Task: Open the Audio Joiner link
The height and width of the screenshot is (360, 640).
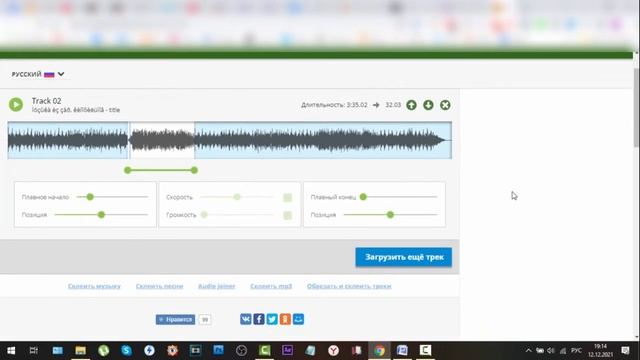Action: [x=217, y=286]
